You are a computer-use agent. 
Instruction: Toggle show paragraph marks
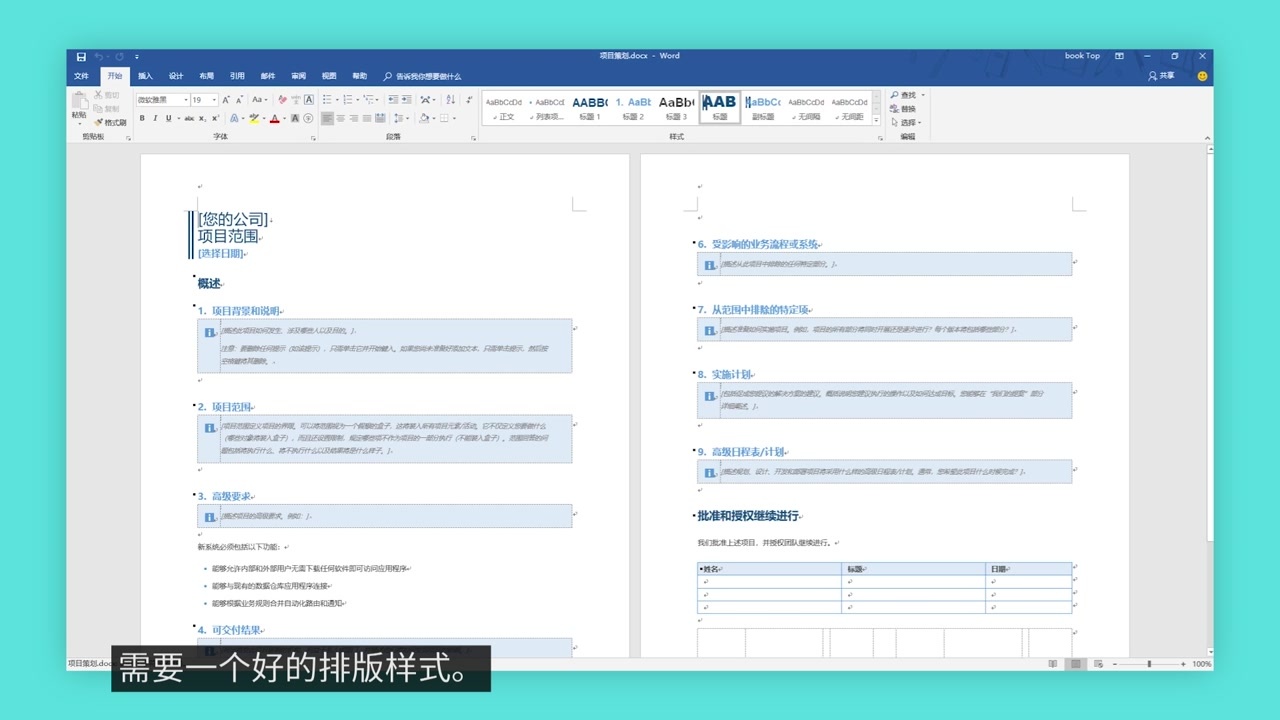(x=469, y=100)
